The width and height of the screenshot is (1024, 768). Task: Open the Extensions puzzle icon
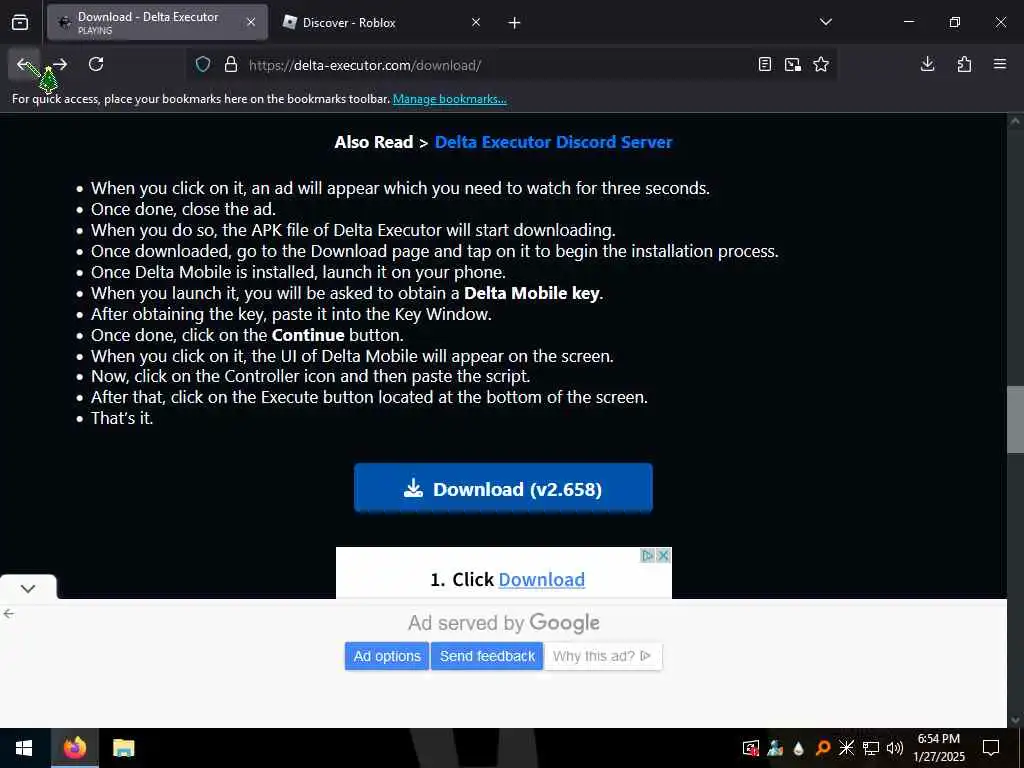(x=964, y=64)
